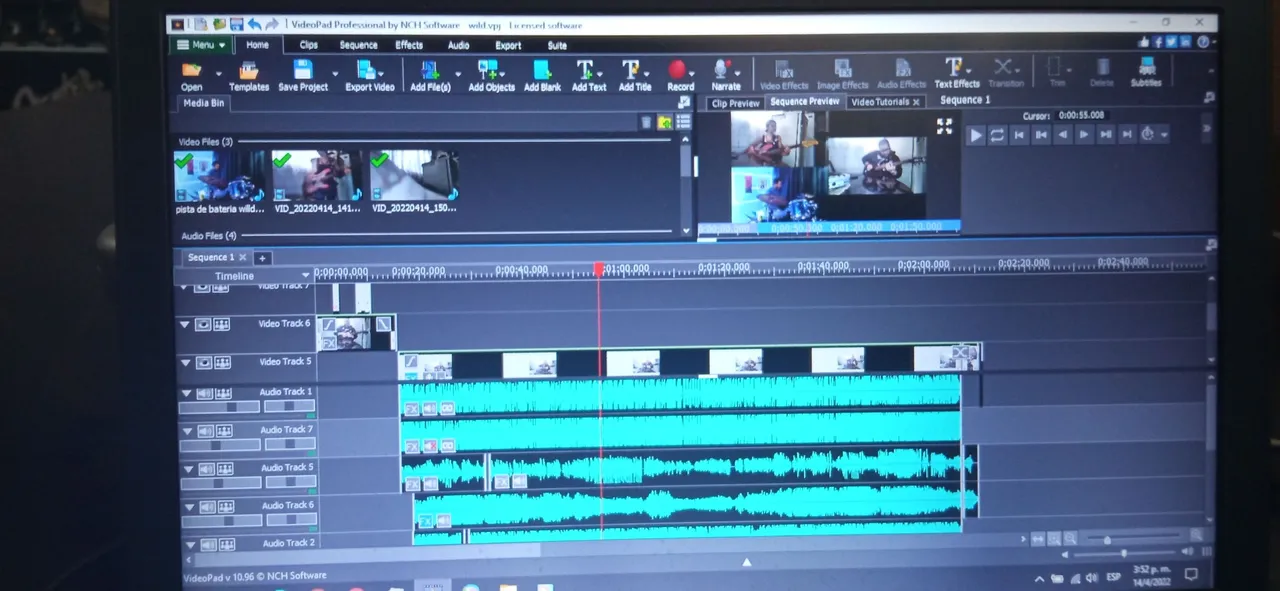
Task: Collapse Video Track 6 with its triangle
Action: click(184, 324)
